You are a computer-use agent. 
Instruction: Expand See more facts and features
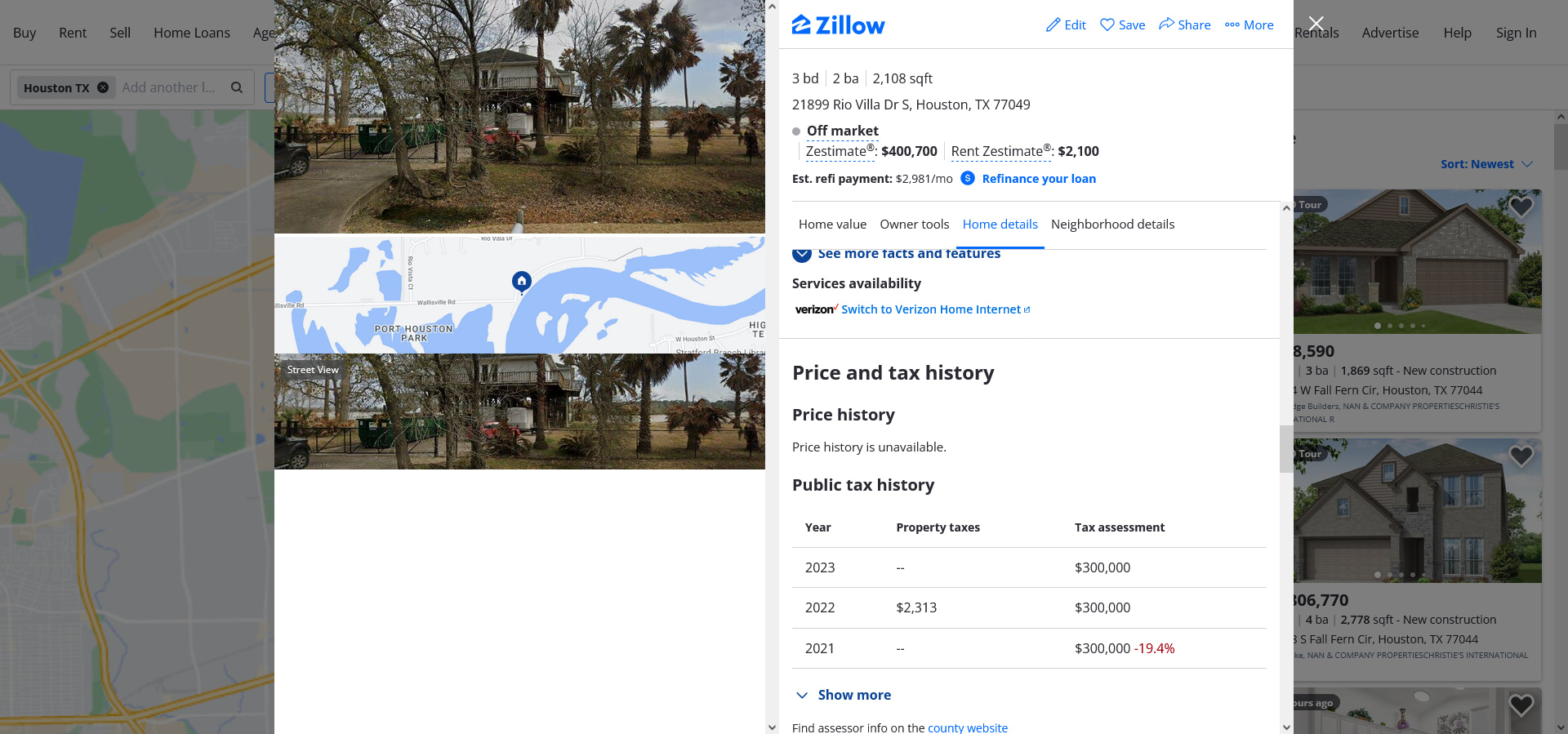(897, 254)
